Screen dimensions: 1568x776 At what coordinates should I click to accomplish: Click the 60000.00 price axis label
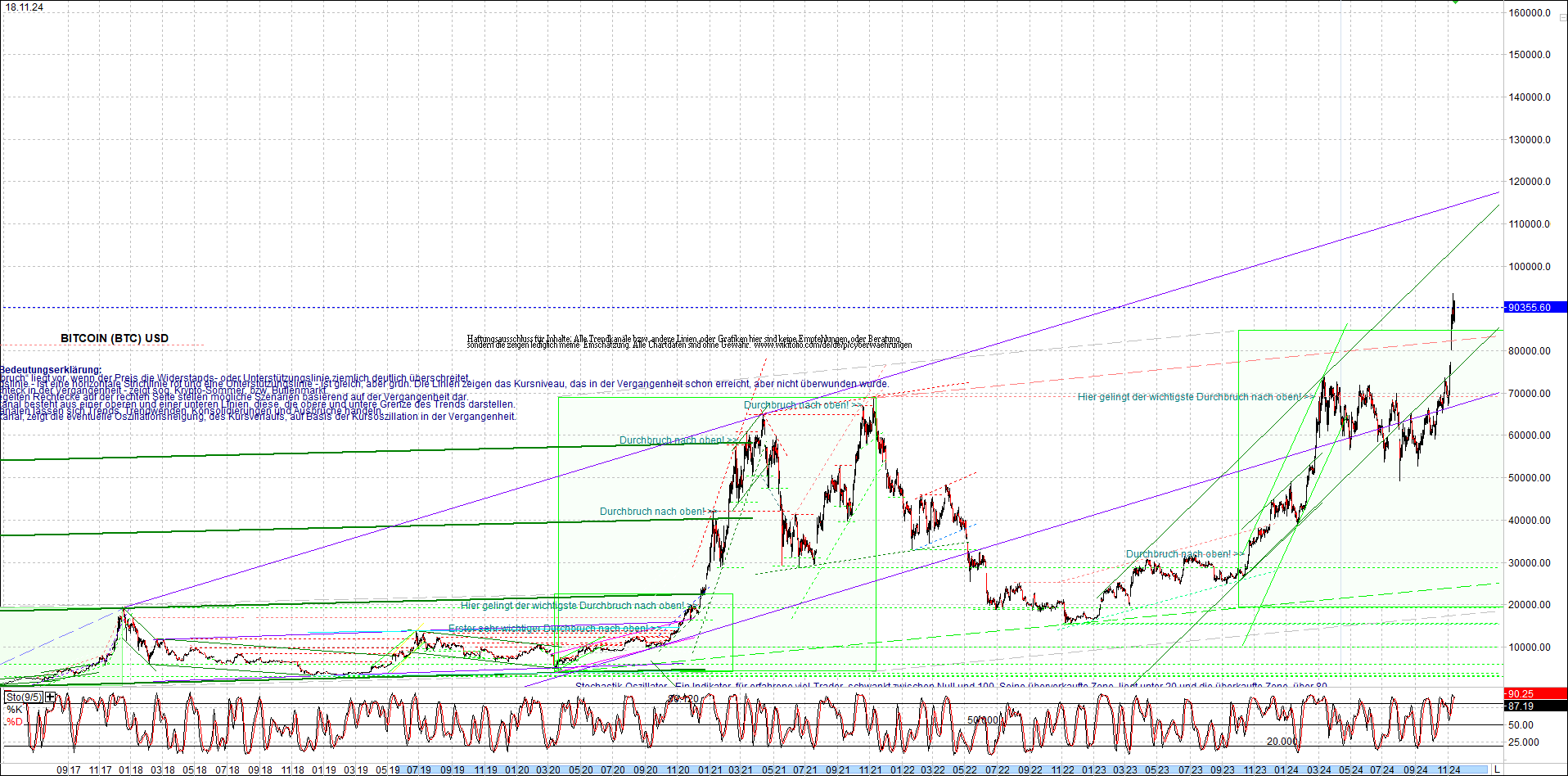tap(1530, 435)
